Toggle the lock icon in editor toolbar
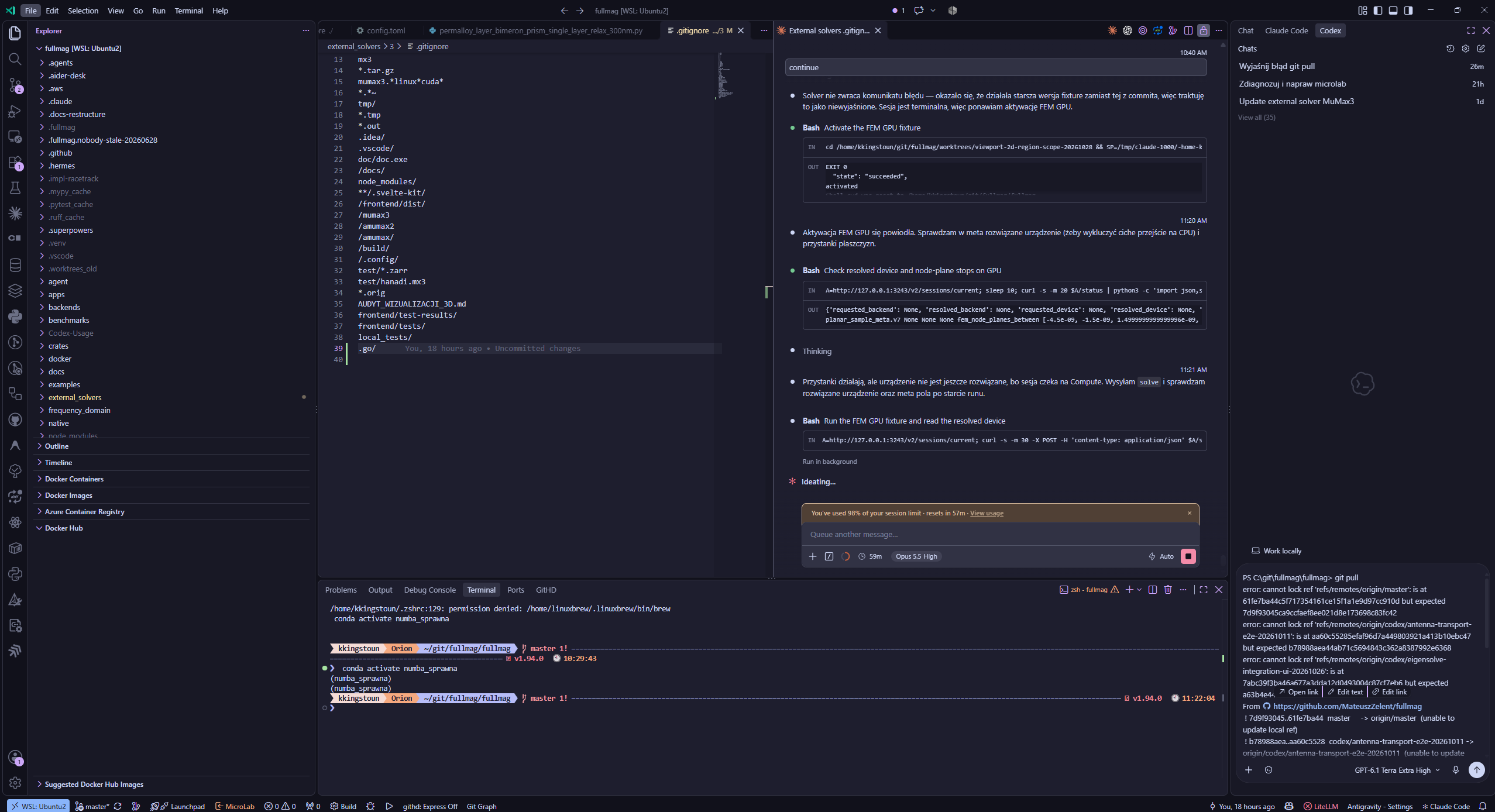The image size is (1495, 812). 1204,30
